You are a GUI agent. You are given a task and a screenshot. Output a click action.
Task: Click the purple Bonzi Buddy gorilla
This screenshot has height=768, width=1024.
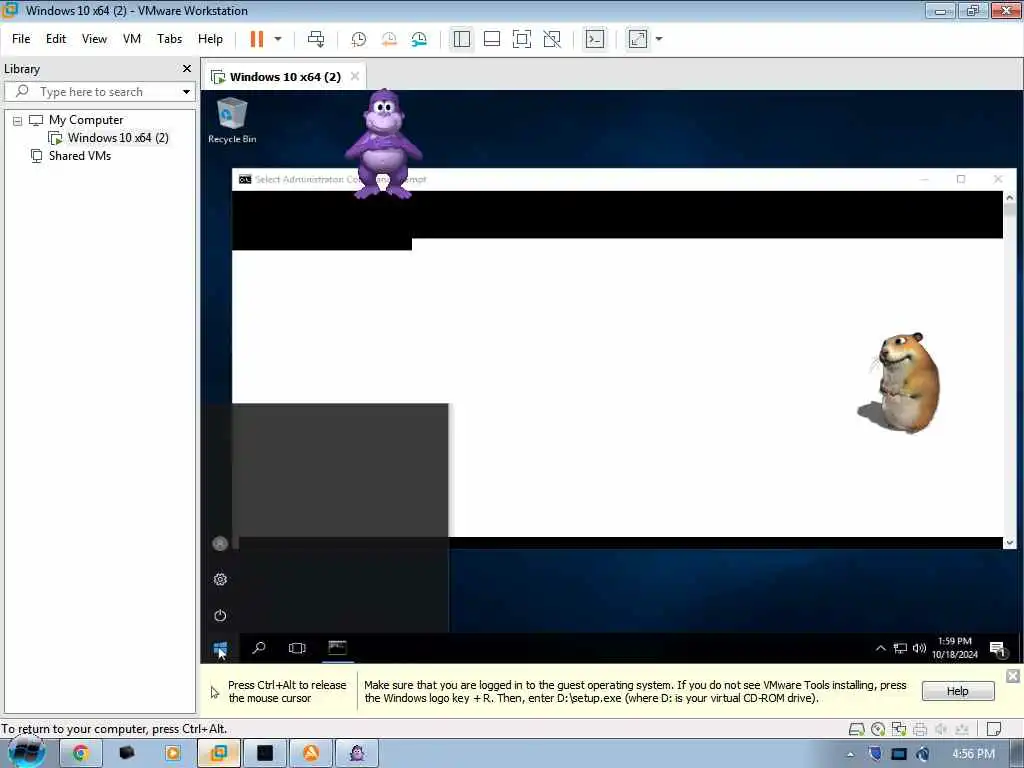[384, 144]
